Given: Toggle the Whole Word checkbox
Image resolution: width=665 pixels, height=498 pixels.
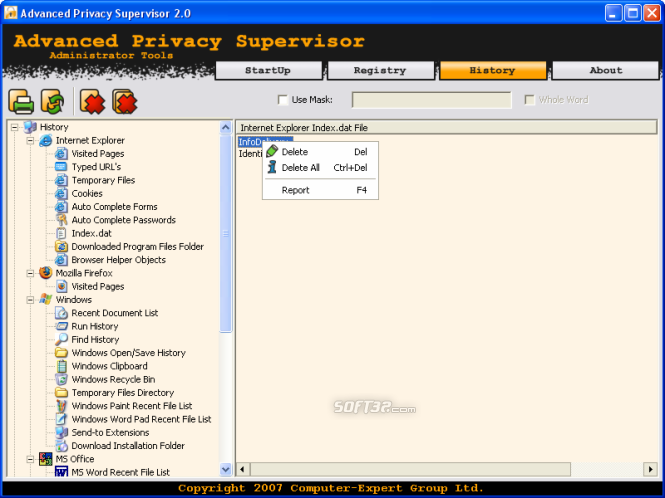Looking at the screenshot, I should tap(529, 100).
